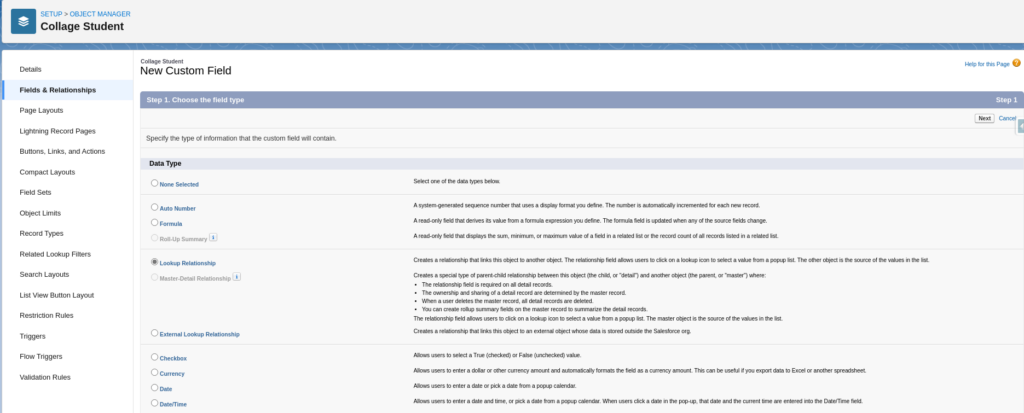1024x413 pixels.
Task: Expand the collapsed side panel arrow tab
Action: [x=1020, y=127]
